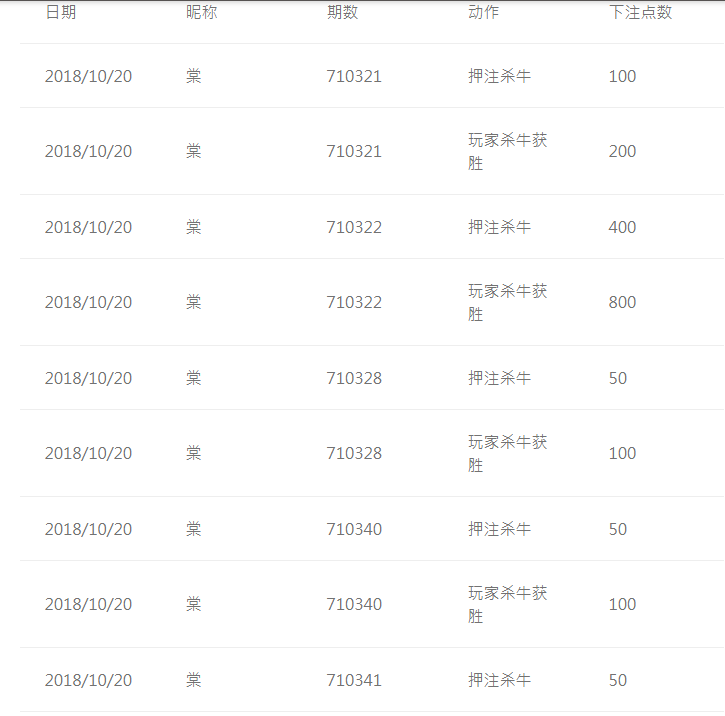The height and width of the screenshot is (716, 725).
Task: Click period number 710328 in its 押注杀牛 row
Action: (x=354, y=378)
